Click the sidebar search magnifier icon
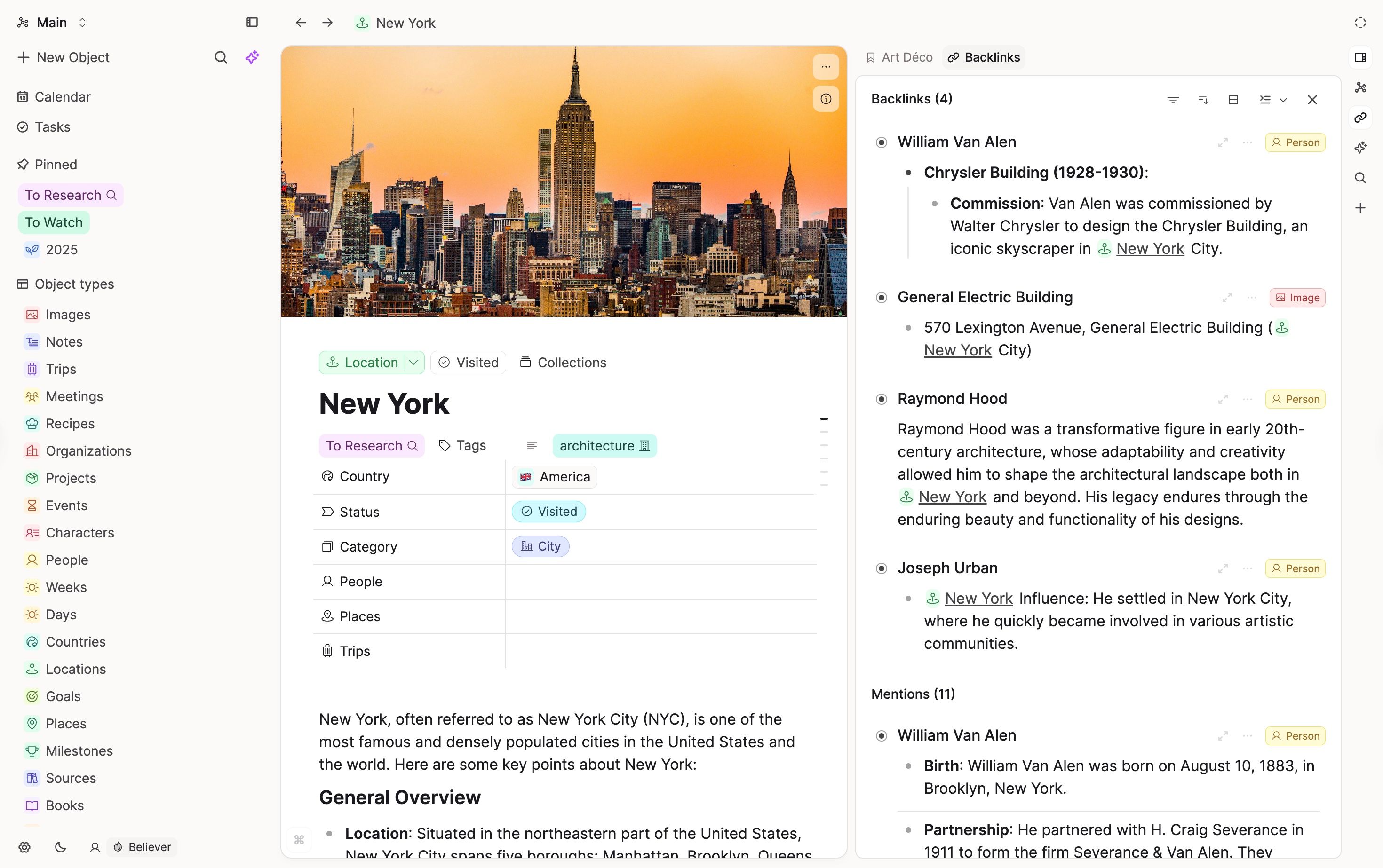This screenshot has width=1383, height=868. 221,57
